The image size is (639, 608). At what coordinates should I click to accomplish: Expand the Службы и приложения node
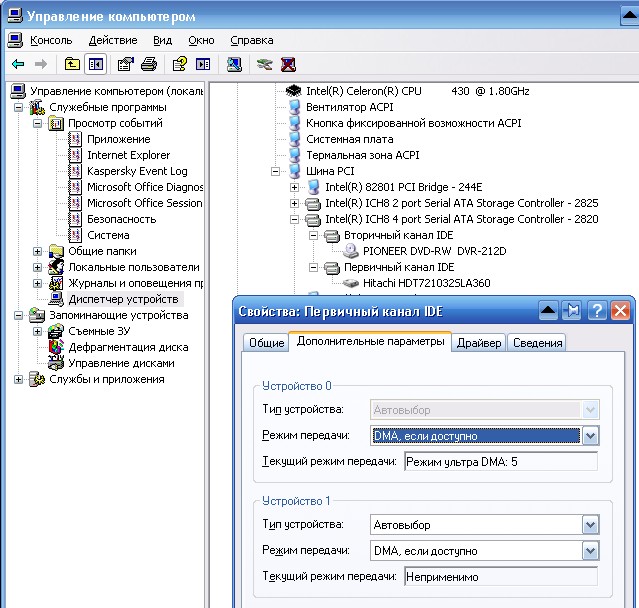coord(18,379)
